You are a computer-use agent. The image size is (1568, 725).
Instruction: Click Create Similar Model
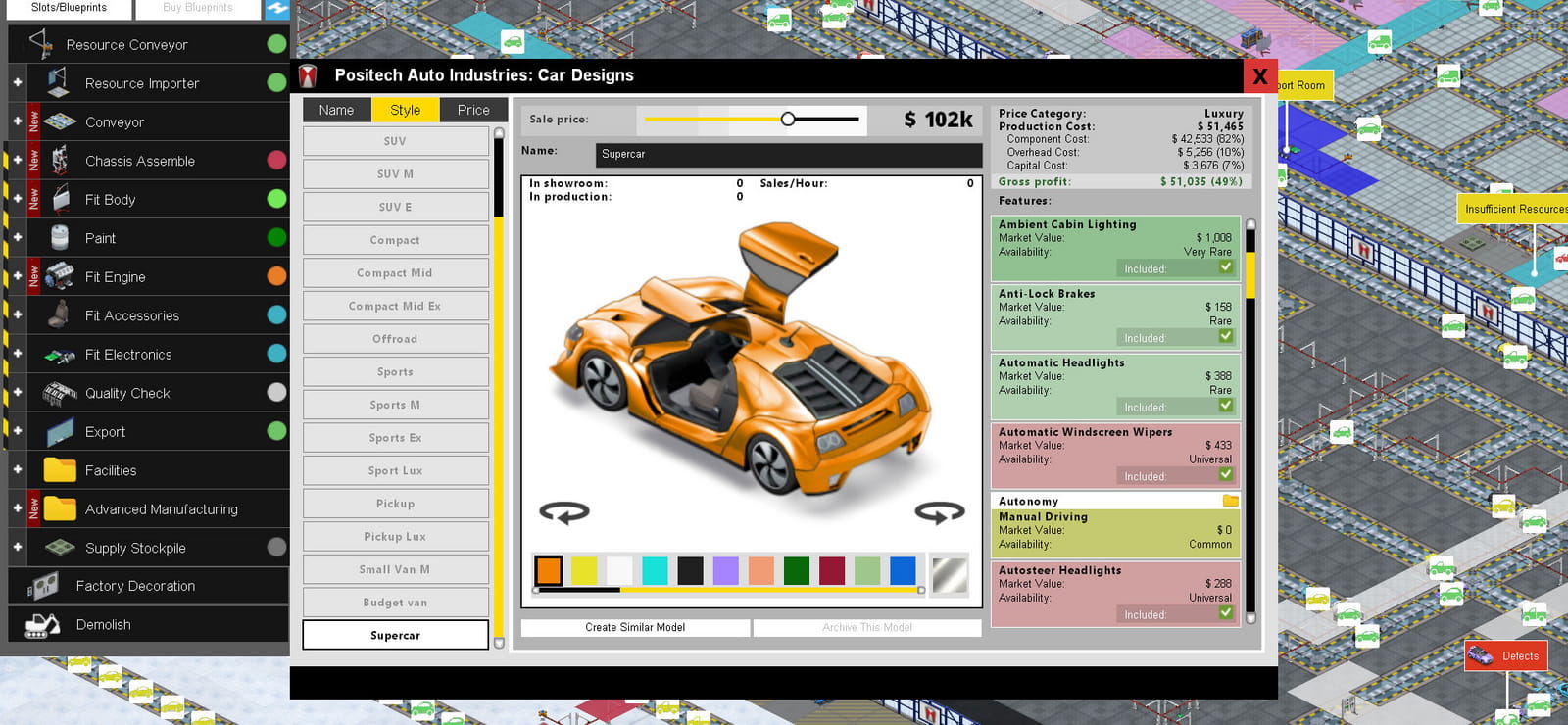635,627
